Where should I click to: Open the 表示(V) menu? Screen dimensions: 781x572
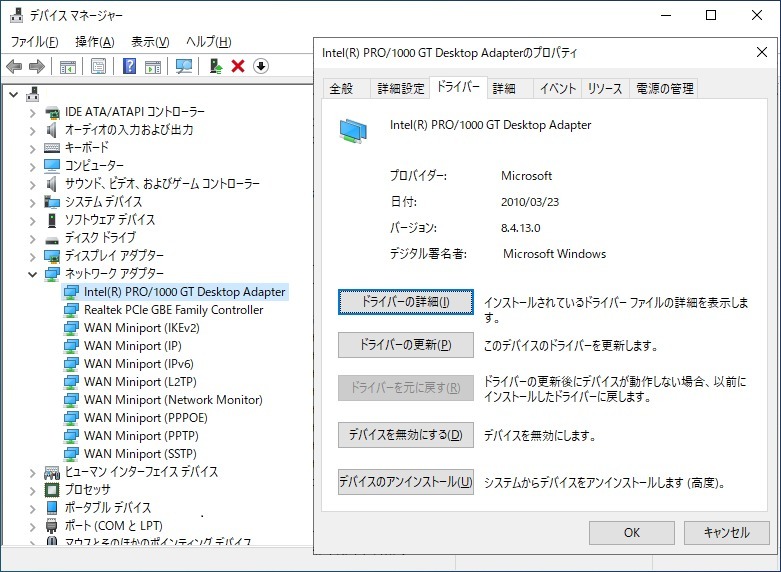(x=150, y=42)
